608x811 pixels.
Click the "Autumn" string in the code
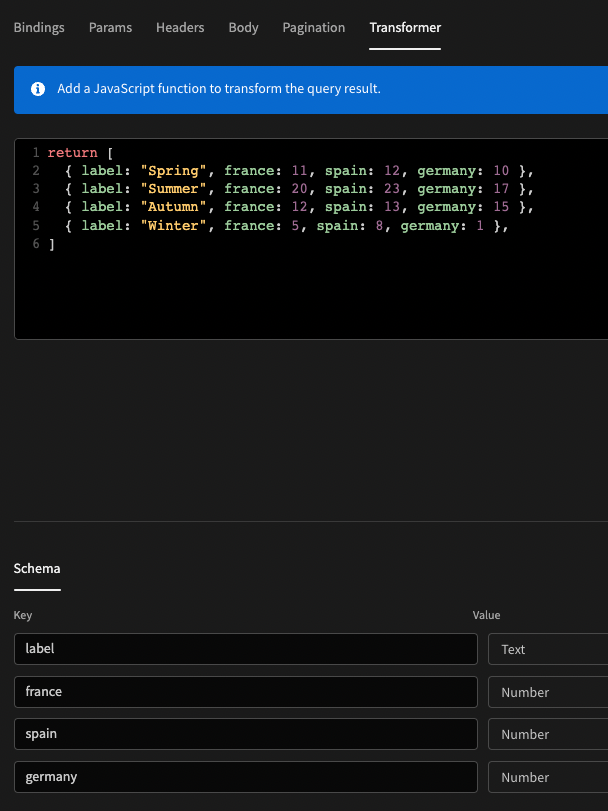pyautogui.click(x=174, y=207)
